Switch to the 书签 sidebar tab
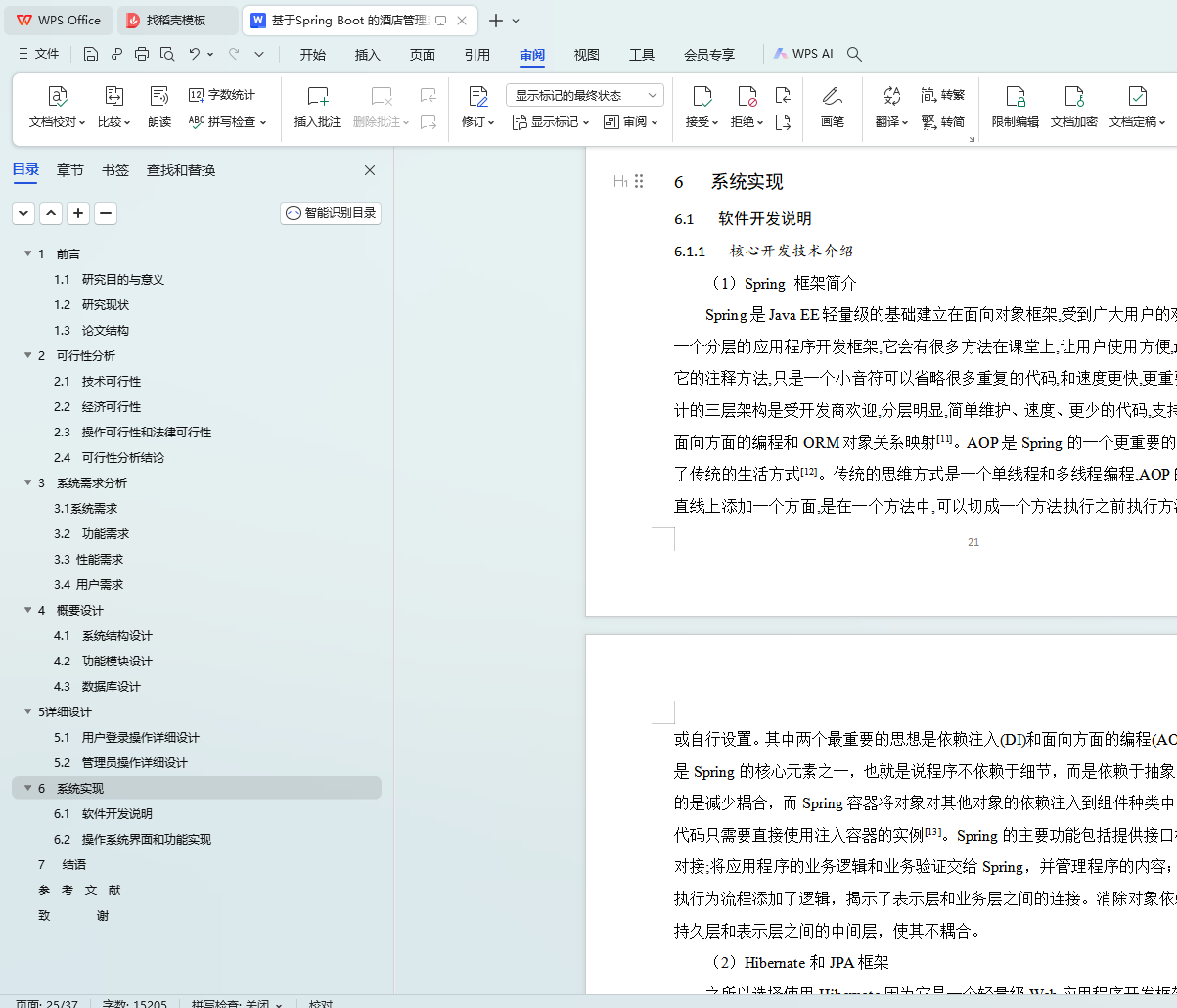Viewport: 1177px width, 1008px height. pyautogui.click(x=115, y=170)
